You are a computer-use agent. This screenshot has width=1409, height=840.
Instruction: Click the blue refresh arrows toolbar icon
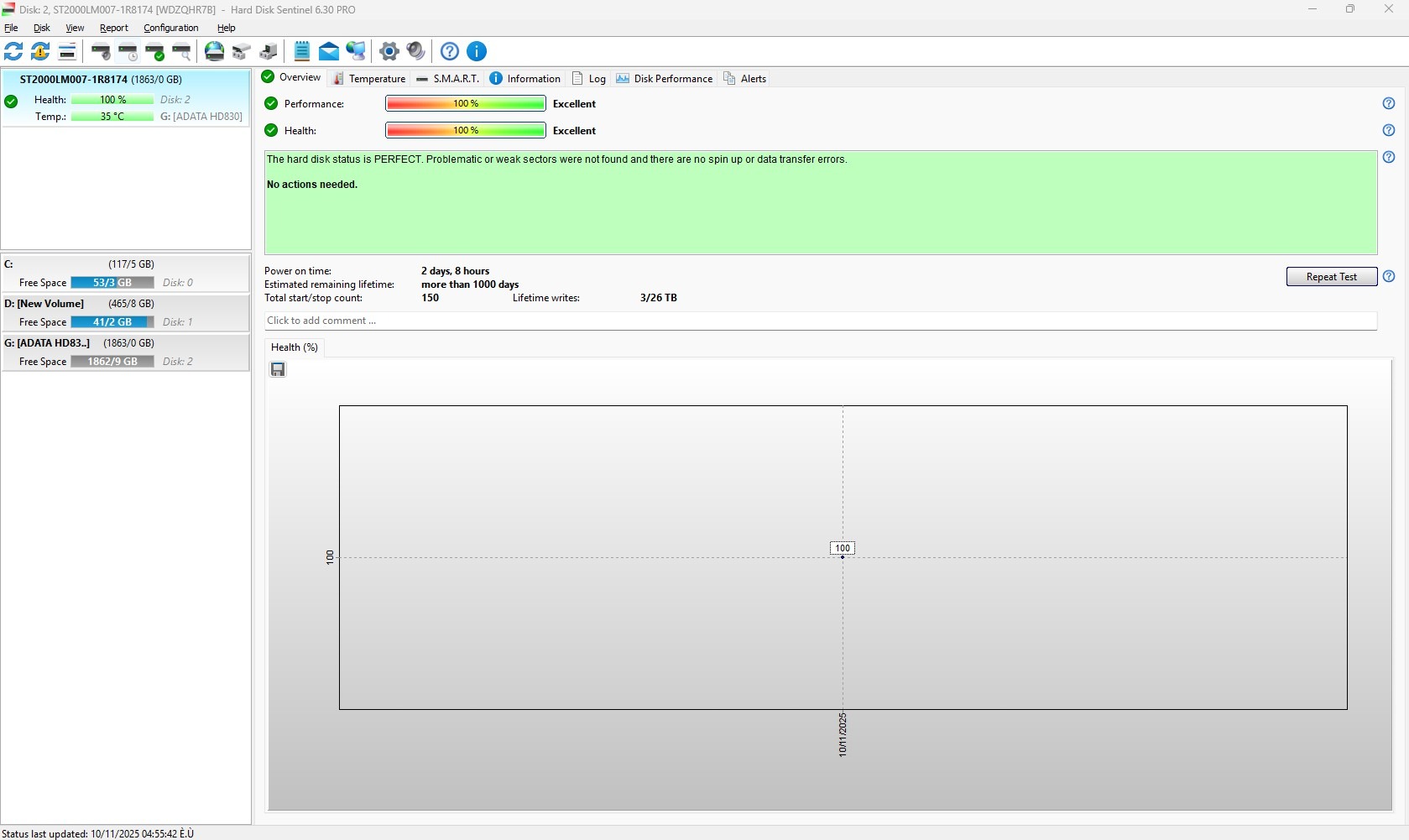tap(13, 51)
